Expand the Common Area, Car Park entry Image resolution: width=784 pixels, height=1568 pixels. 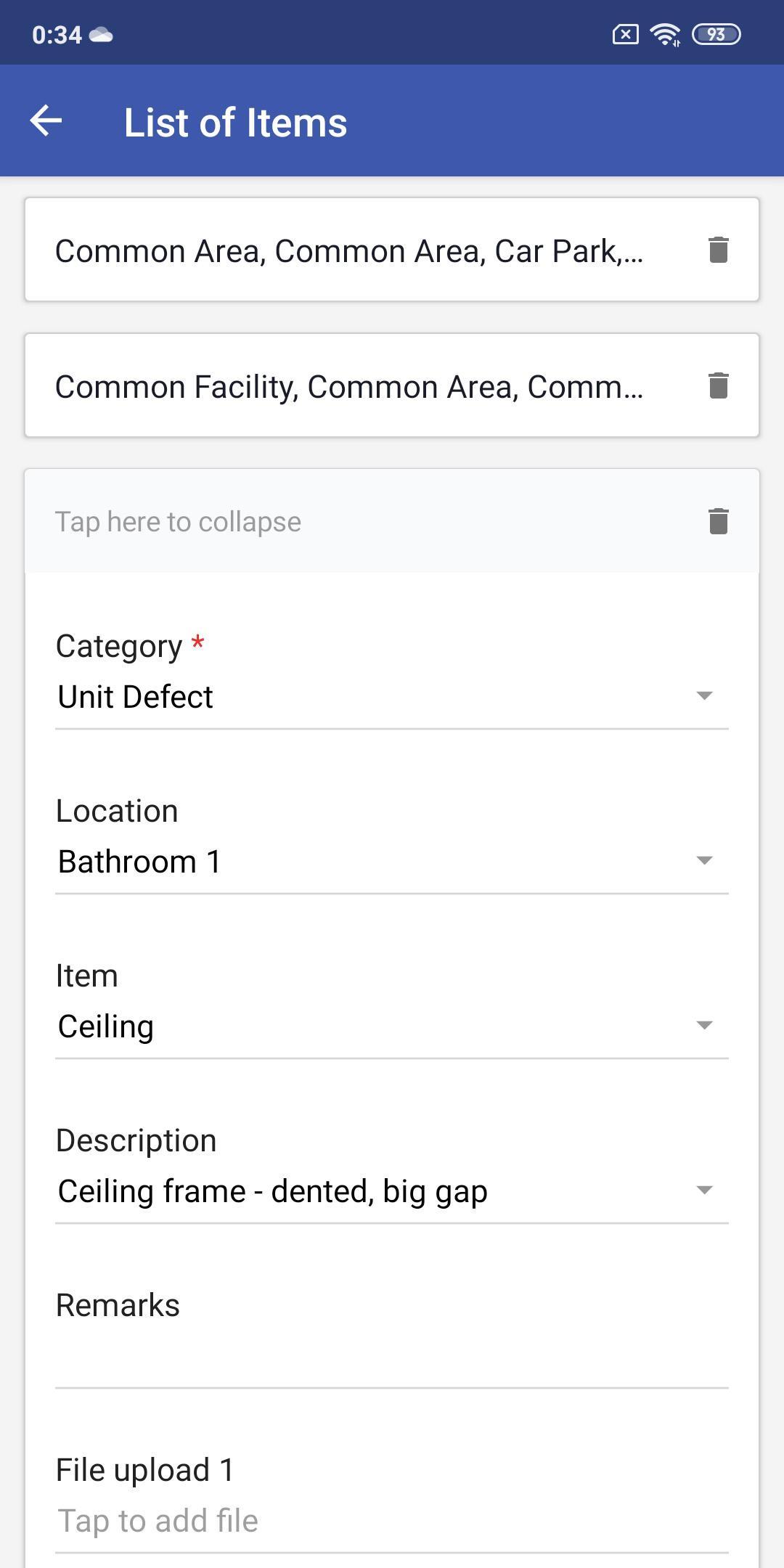[x=348, y=250]
